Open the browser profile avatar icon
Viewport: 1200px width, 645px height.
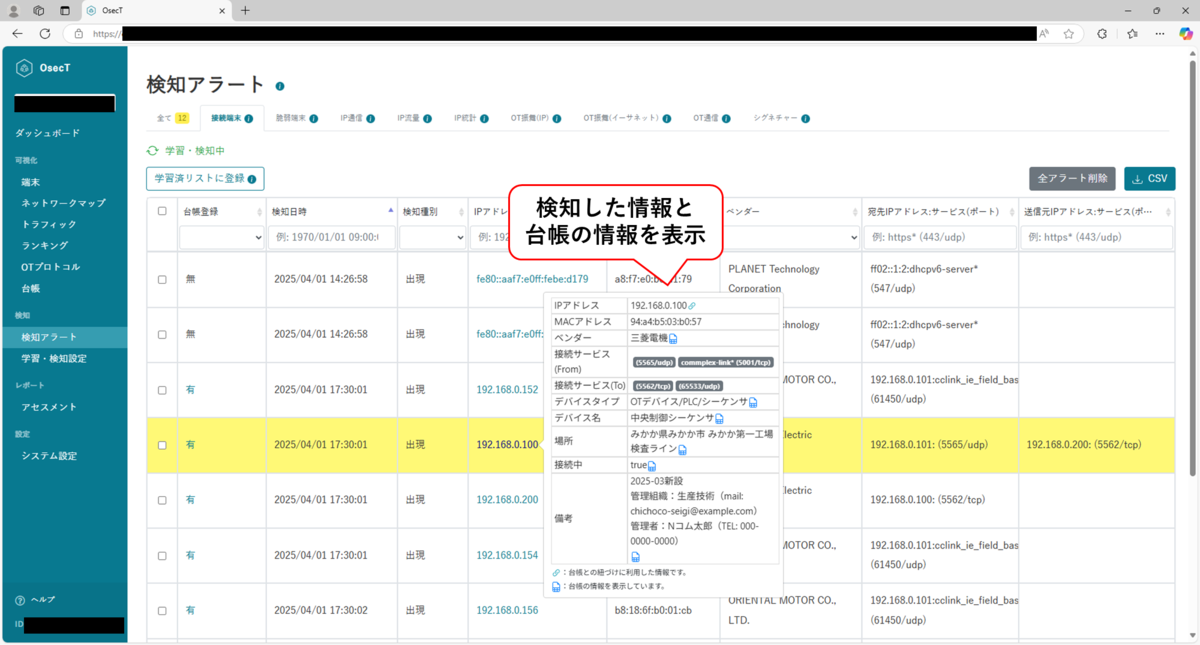pyautogui.click(x=14, y=10)
